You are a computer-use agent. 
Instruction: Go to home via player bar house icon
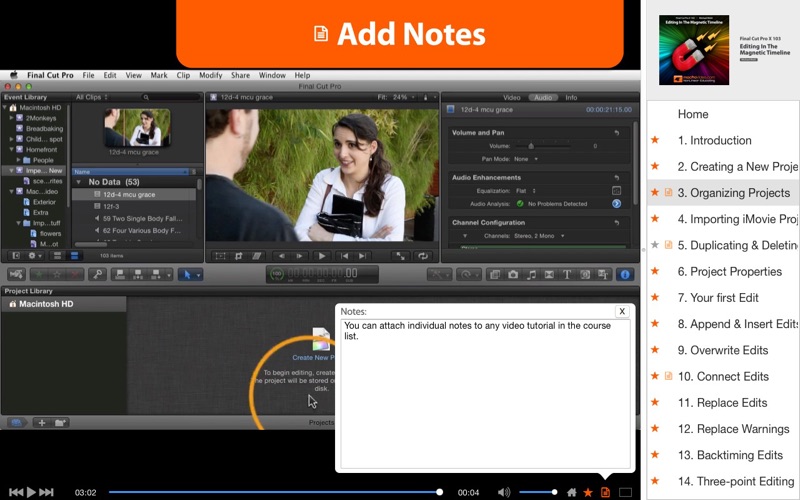572,492
